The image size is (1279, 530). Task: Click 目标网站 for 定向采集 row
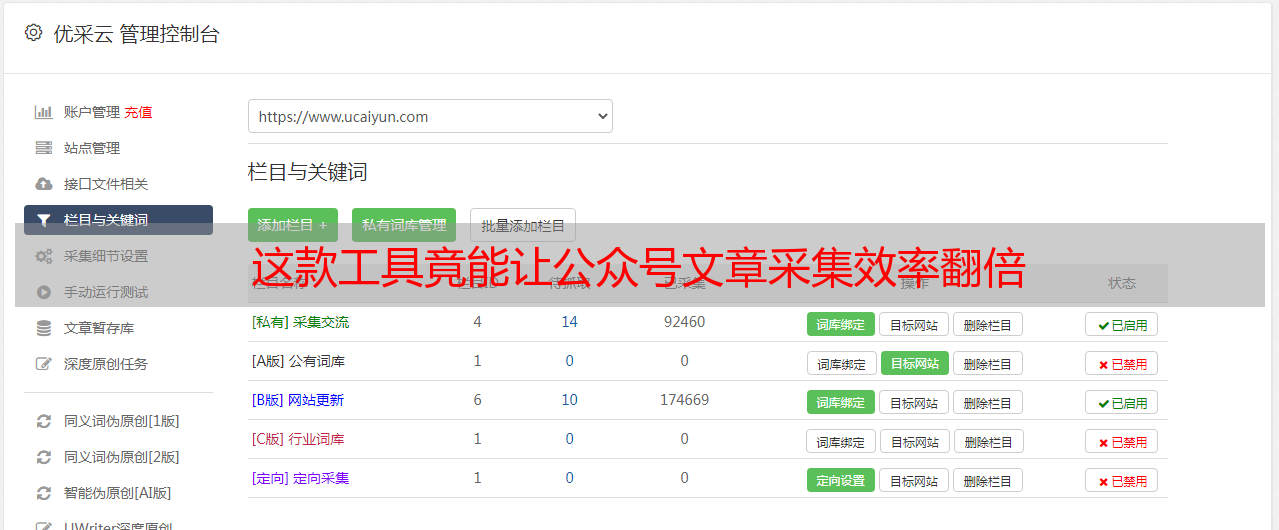914,480
